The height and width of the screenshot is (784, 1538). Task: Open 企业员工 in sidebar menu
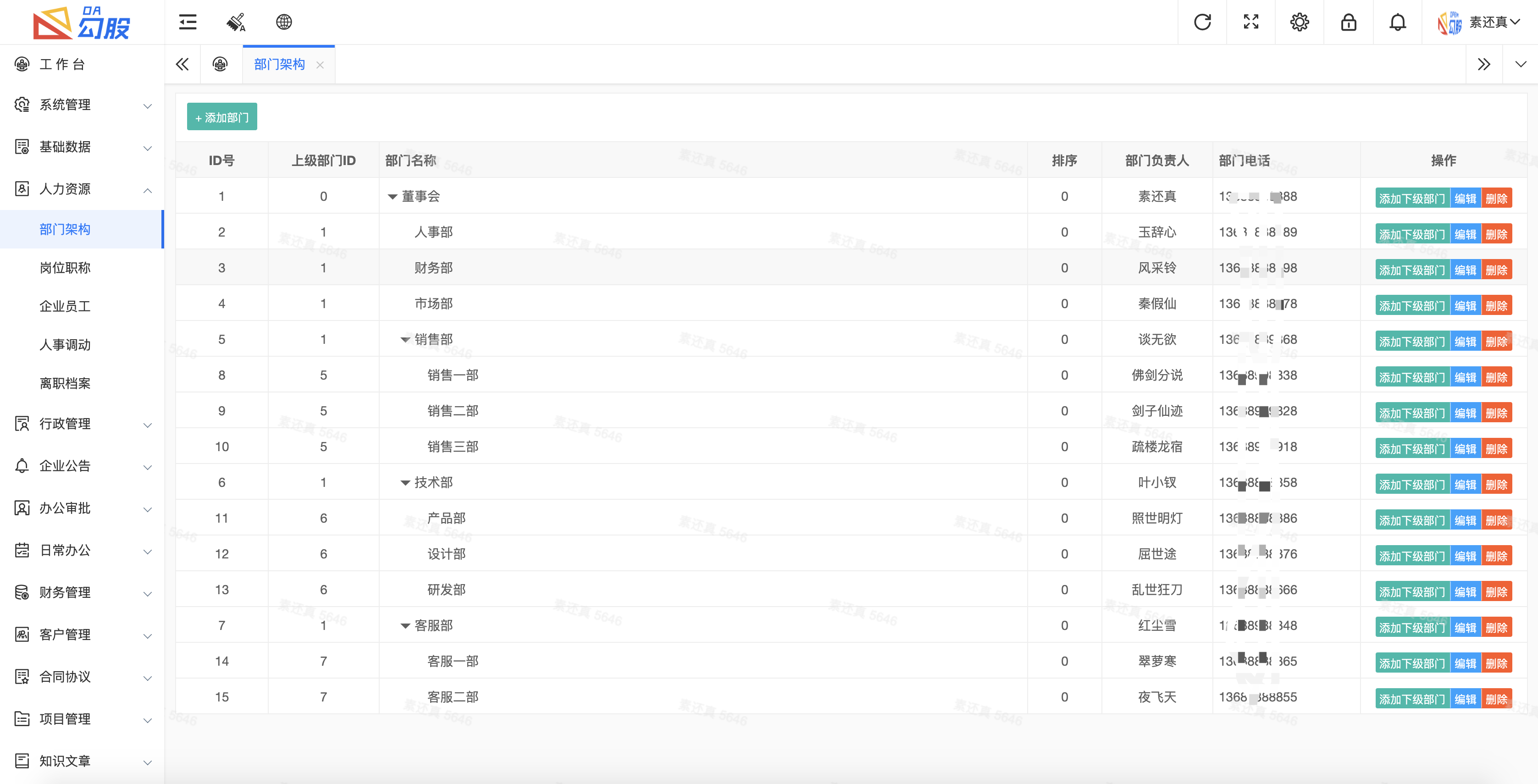tap(65, 306)
